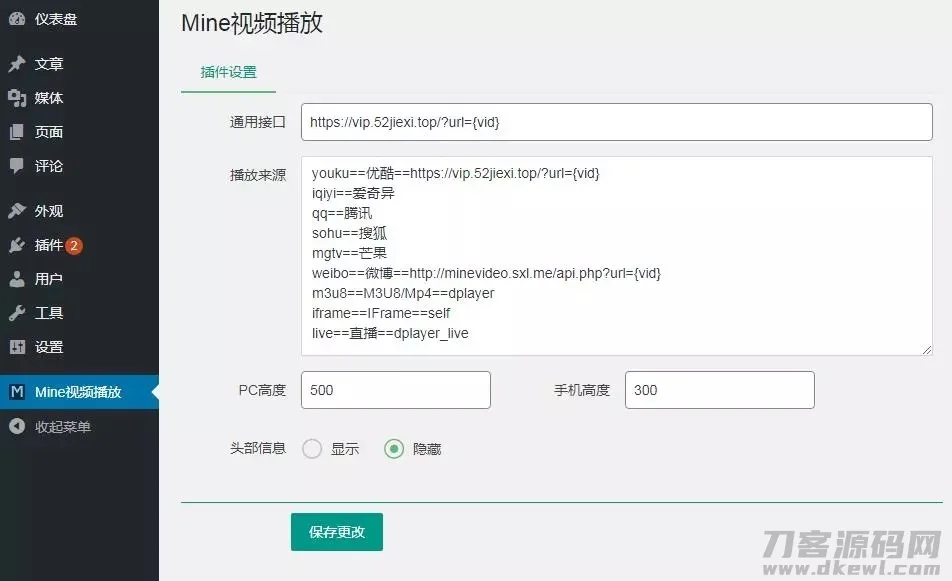952x581 pixels.
Task: Open the 媒体 media library icon
Action: (x=17, y=97)
